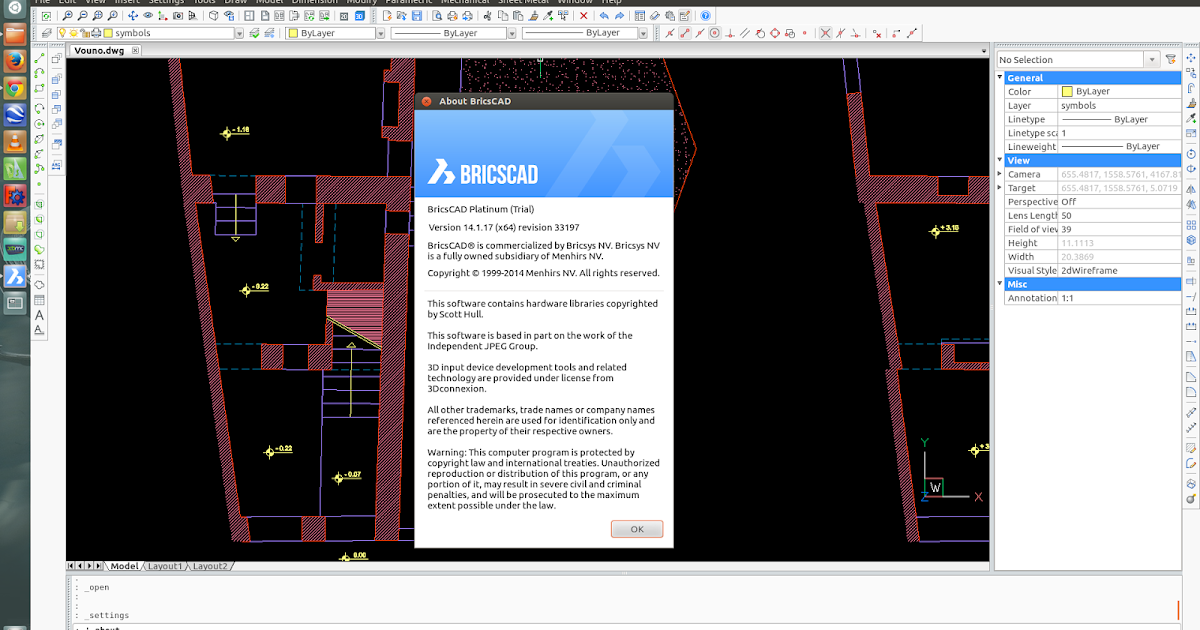This screenshot has width=1200, height=630.
Task: Click the BricsCAD launcher icon
Action: [14, 276]
